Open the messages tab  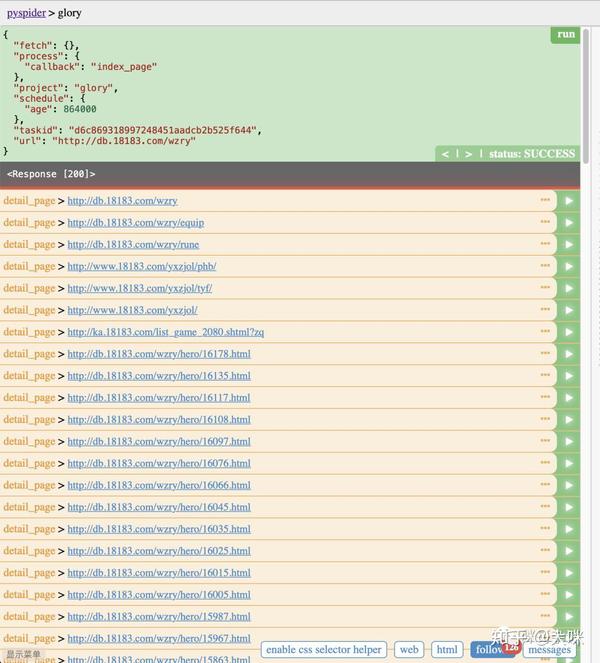click(549, 650)
